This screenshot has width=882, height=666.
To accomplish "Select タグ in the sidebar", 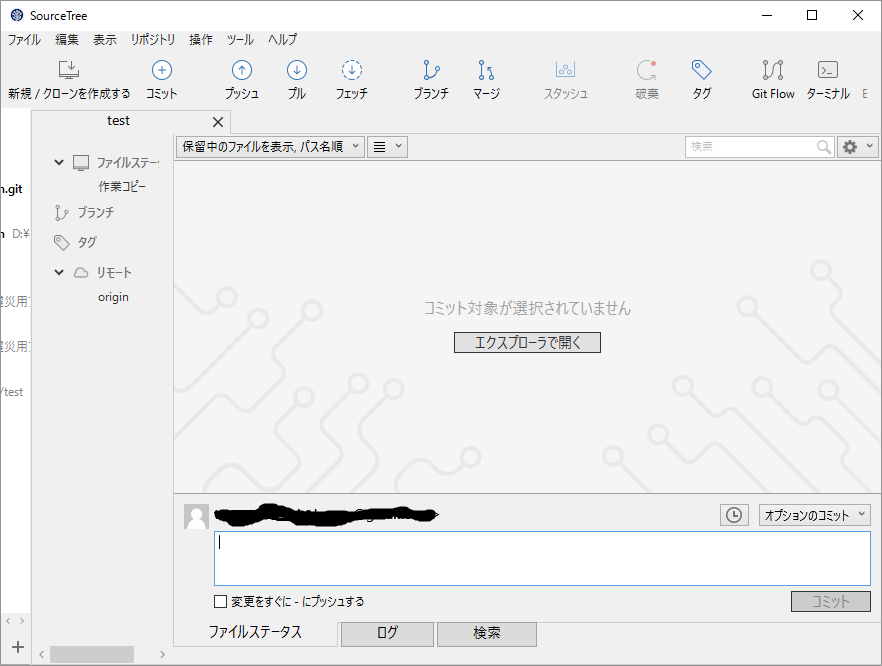I will [x=87, y=242].
